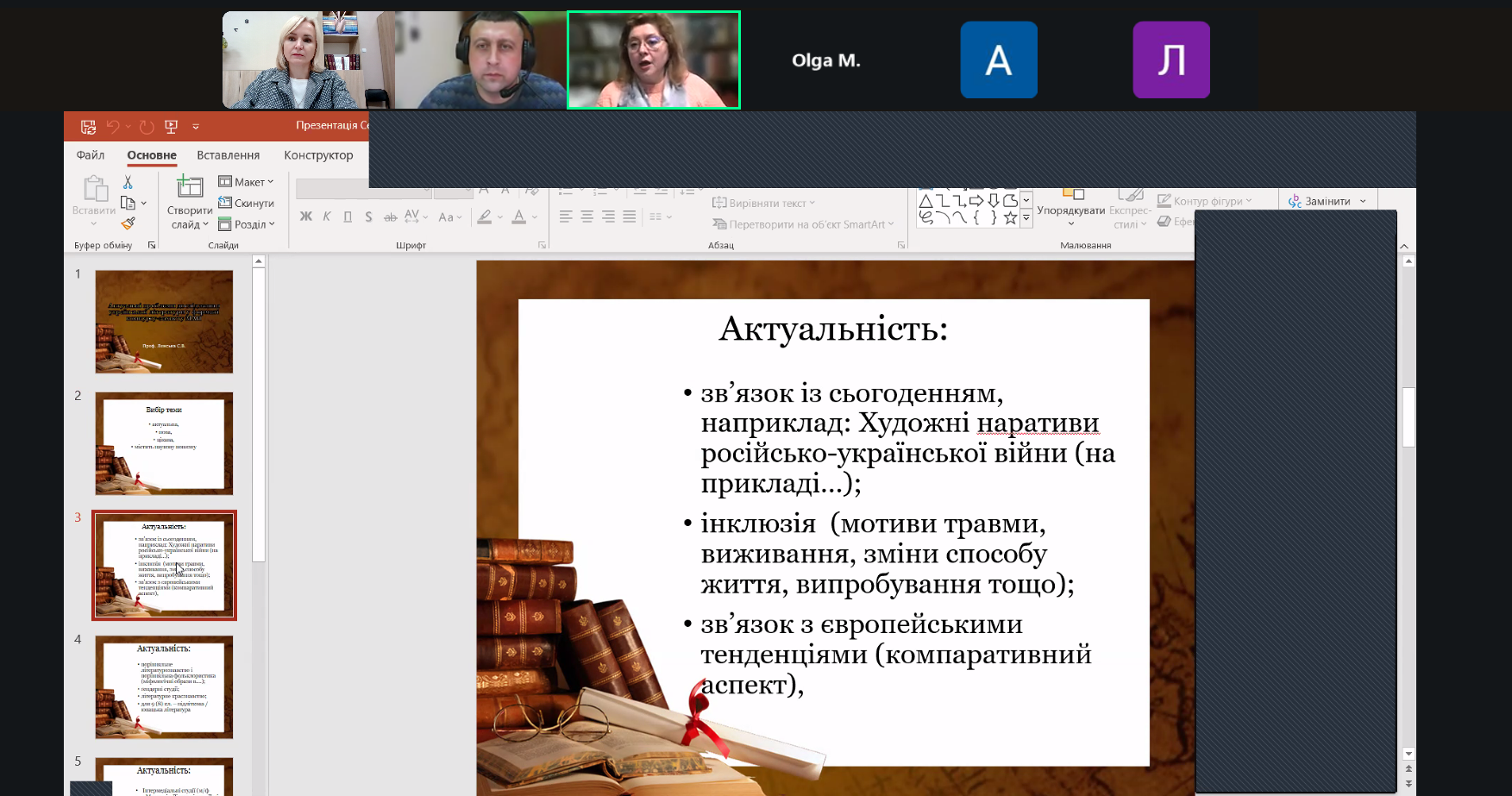Click the Undo arrow in title bar
The height and width of the screenshot is (796, 1512).
coord(113,127)
